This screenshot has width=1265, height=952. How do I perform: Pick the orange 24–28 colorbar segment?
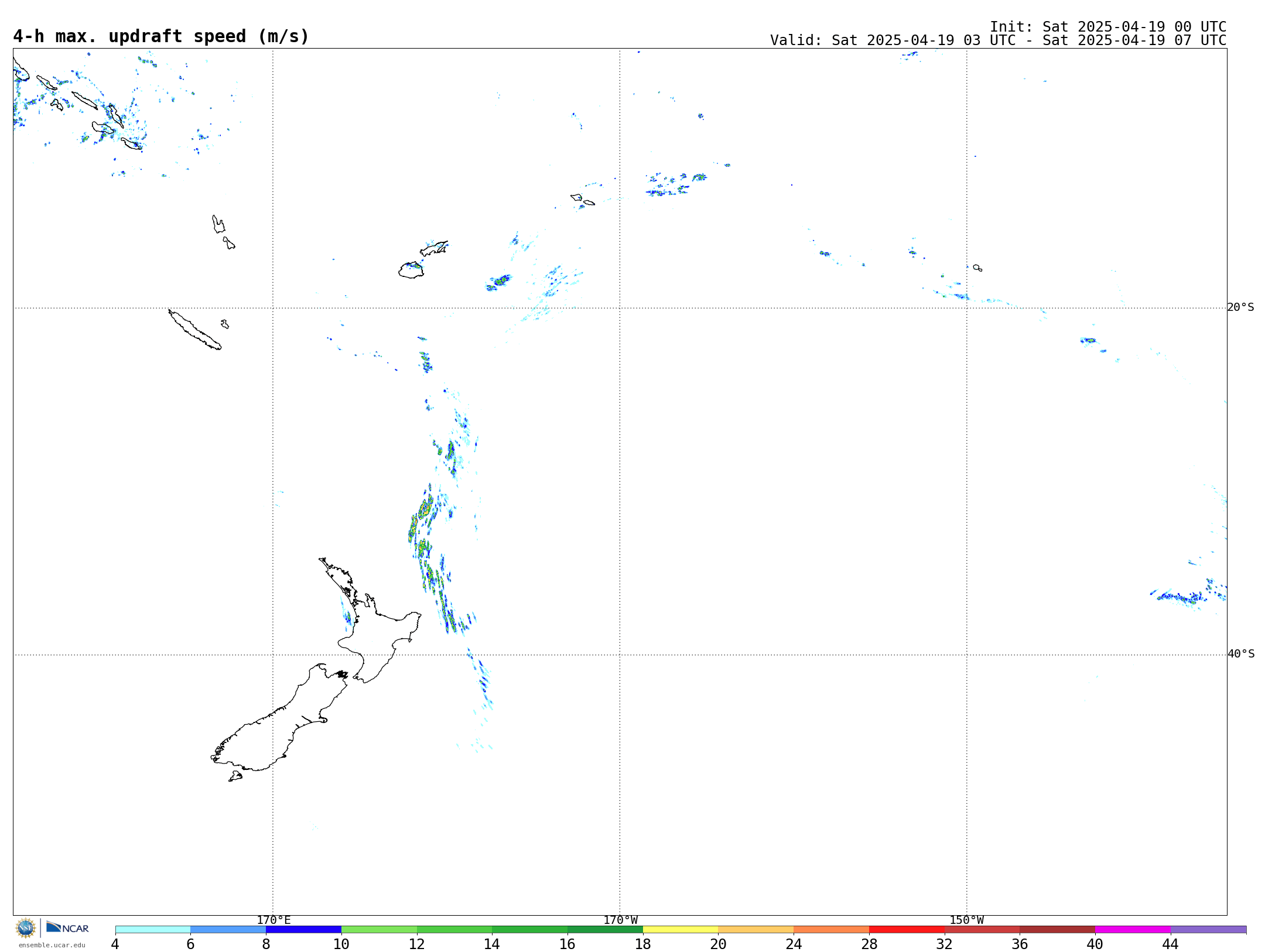(x=832, y=930)
